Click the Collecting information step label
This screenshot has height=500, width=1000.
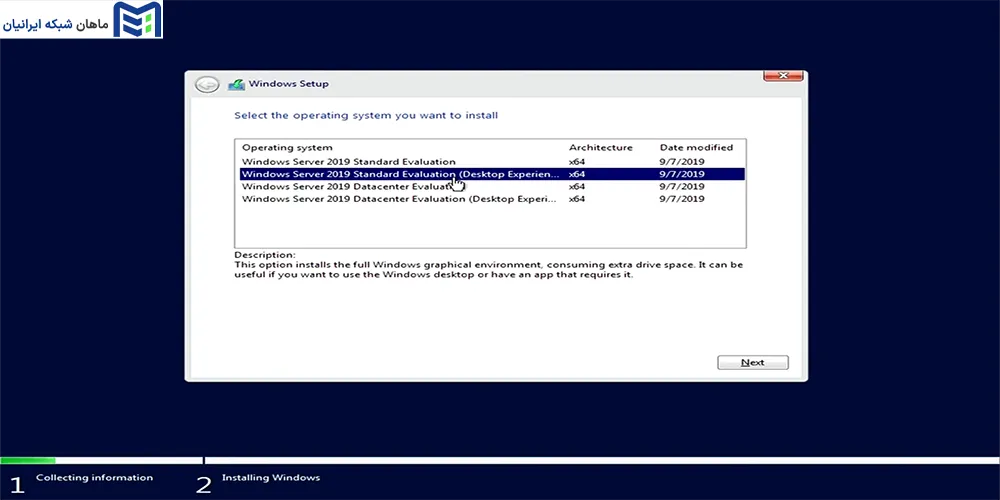click(x=94, y=478)
